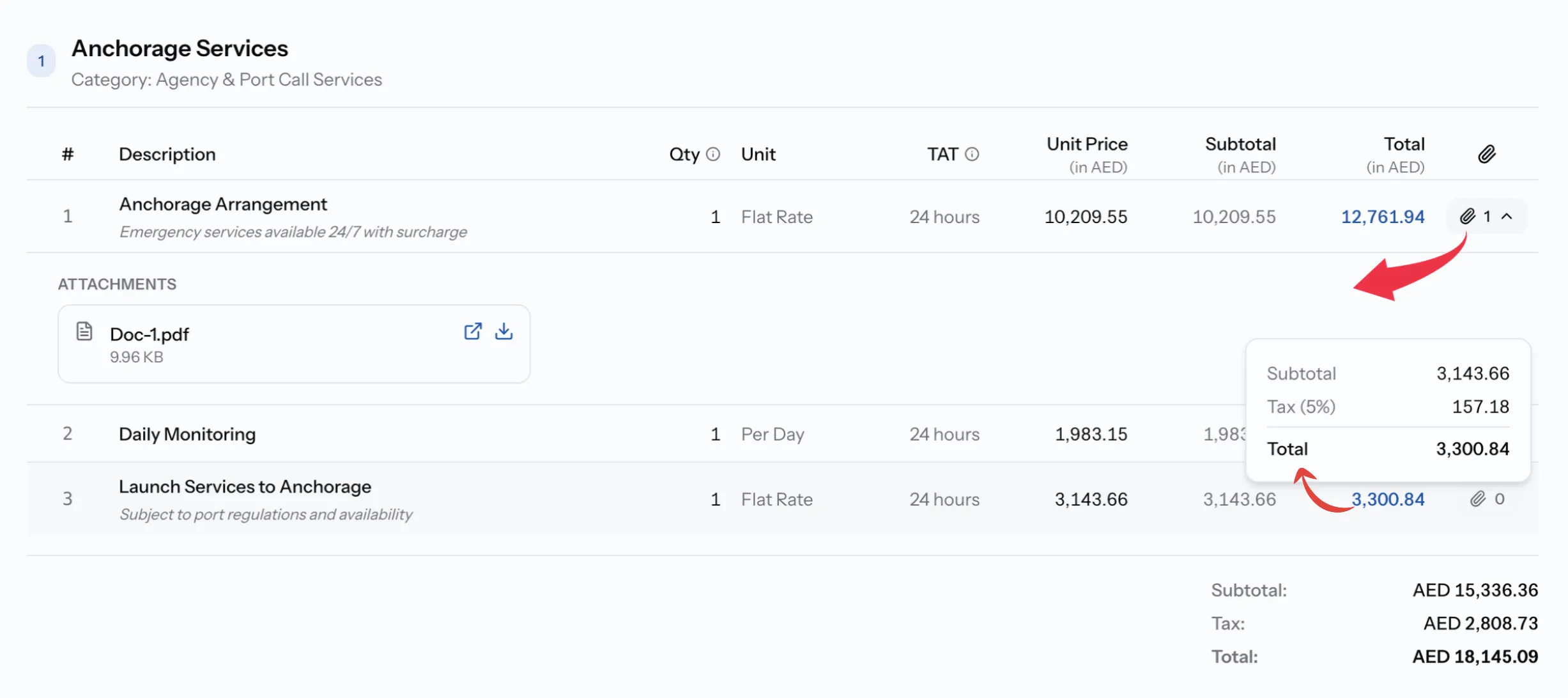Click 'Category: Agency & Port Call Services' text
Screen dimensions: 1568x698
[x=226, y=80]
